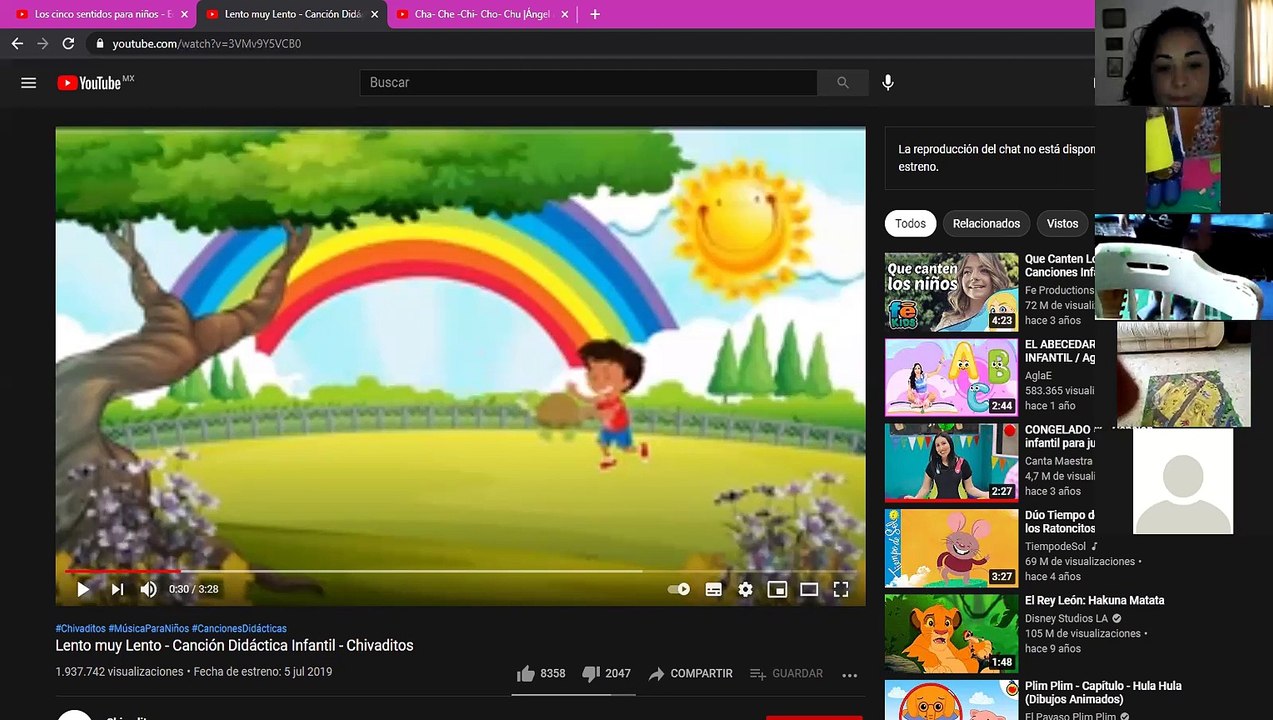Close the 'Lento muy Lento' tab
1273x720 pixels.
[x=375, y=15]
